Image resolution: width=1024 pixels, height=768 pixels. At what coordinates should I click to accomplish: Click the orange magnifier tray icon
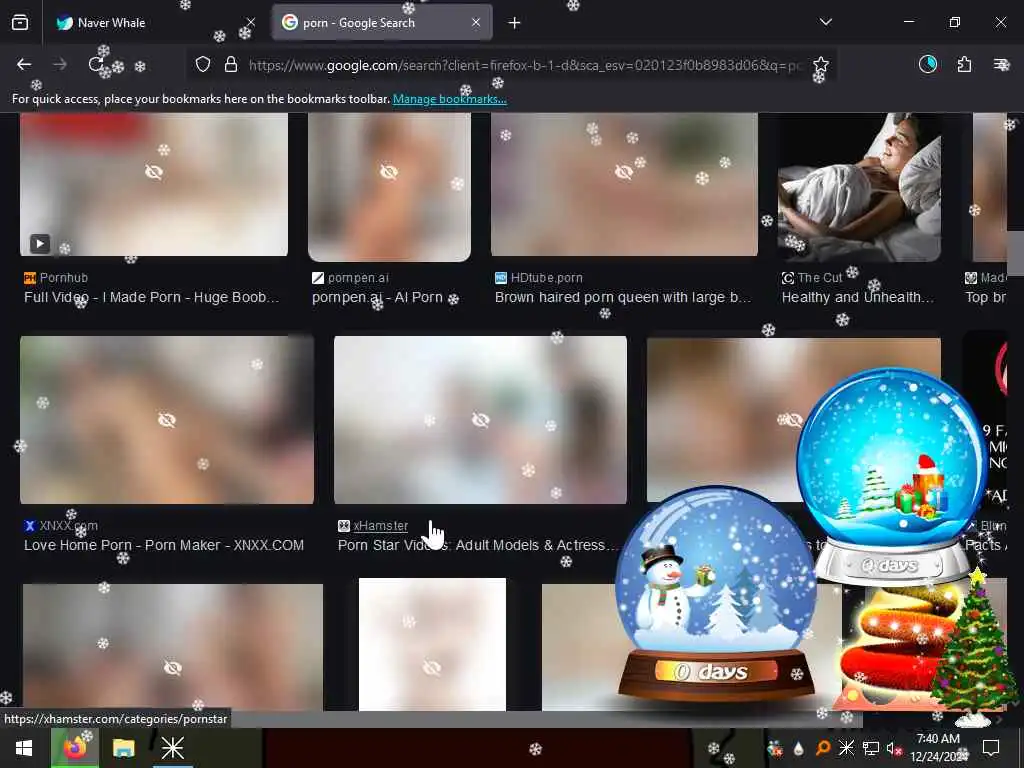coord(824,748)
